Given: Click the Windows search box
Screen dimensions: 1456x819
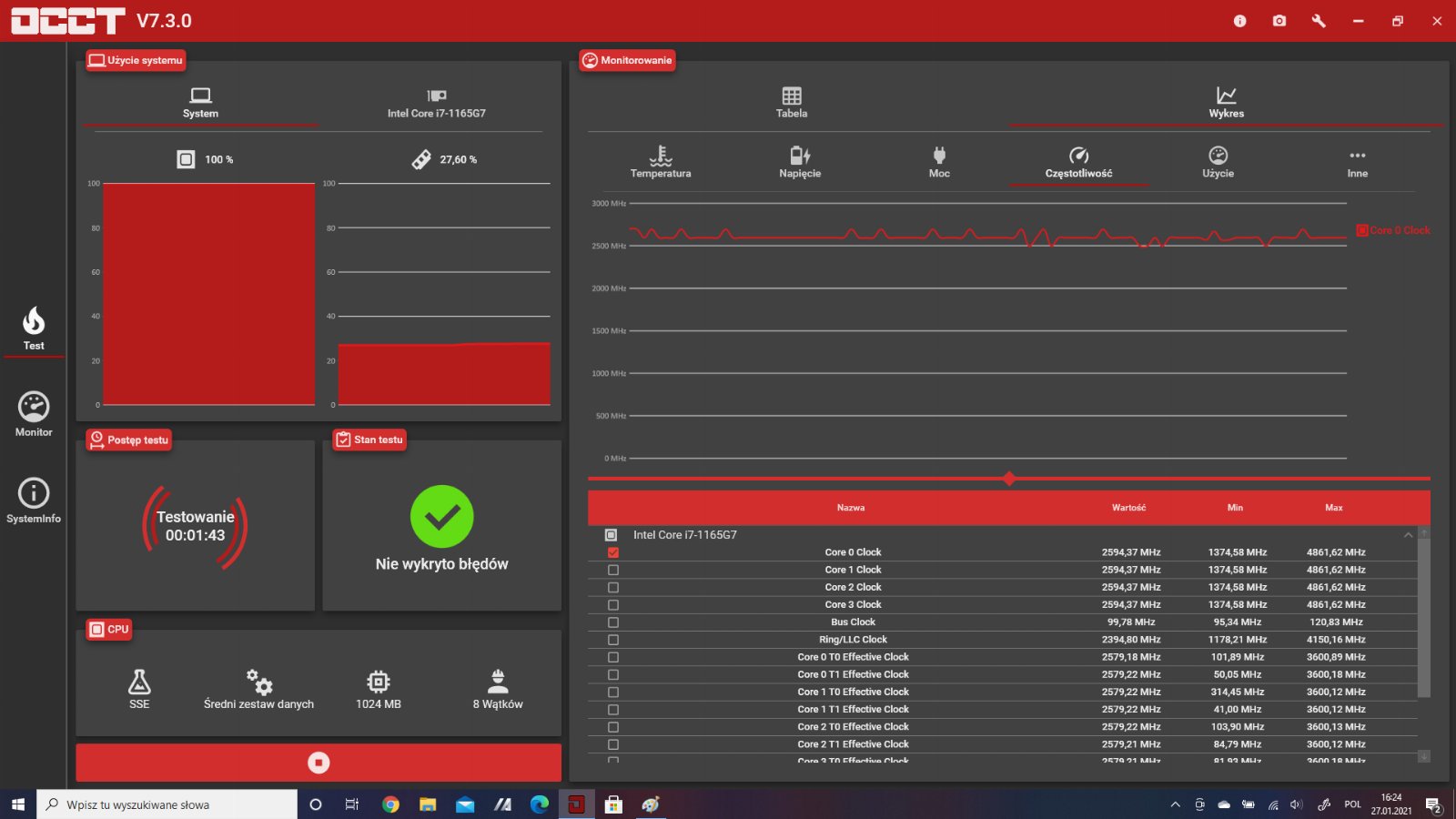Looking at the screenshot, I should click(167, 804).
